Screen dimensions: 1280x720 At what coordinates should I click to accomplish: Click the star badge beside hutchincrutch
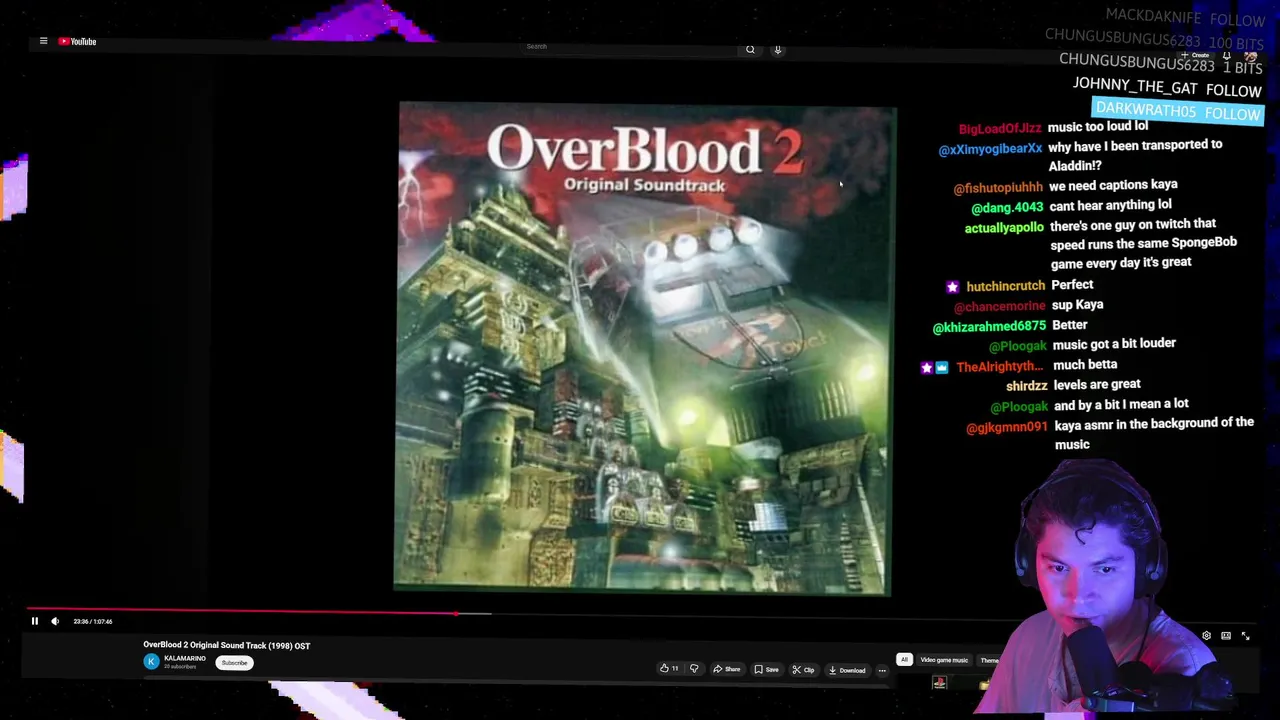[x=952, y=287]
